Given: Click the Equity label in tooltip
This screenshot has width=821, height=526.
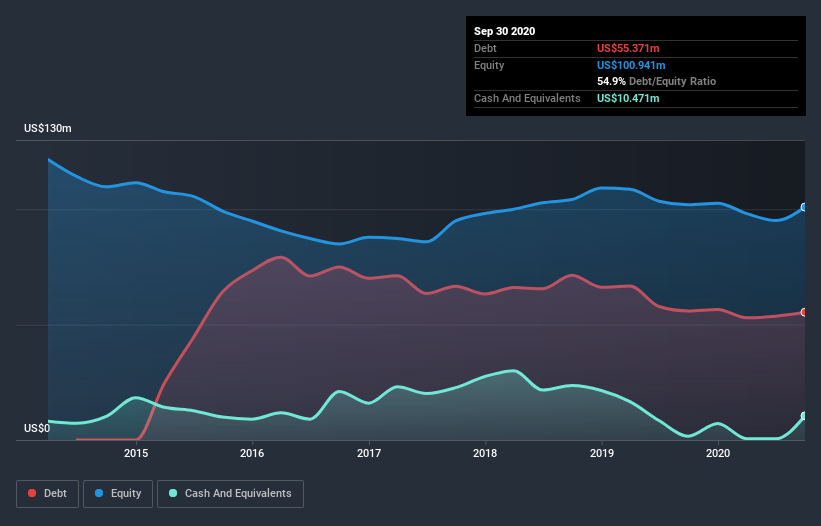Looking at the screenshot, I should click(x=489, y=65).
